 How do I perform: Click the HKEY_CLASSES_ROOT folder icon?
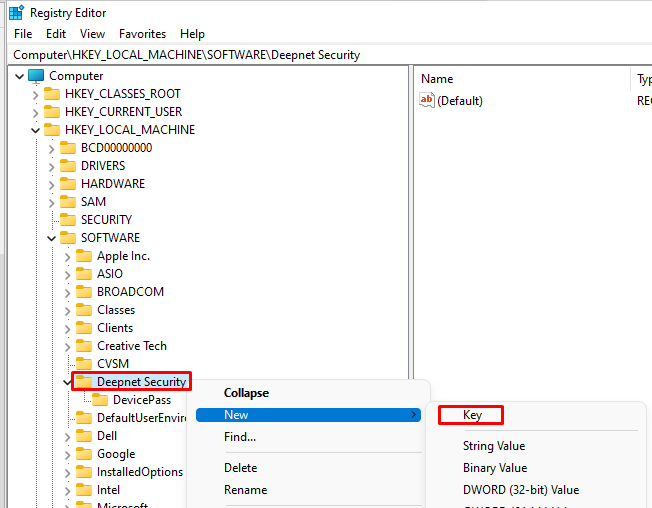point(52,94)
